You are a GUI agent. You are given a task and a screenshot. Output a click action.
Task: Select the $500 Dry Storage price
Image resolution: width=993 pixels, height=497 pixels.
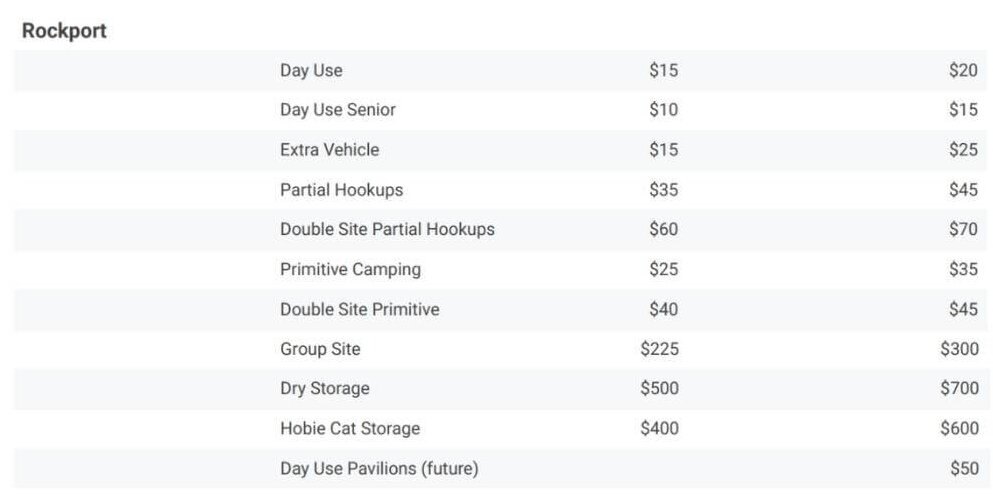click(x=659, y=388)
